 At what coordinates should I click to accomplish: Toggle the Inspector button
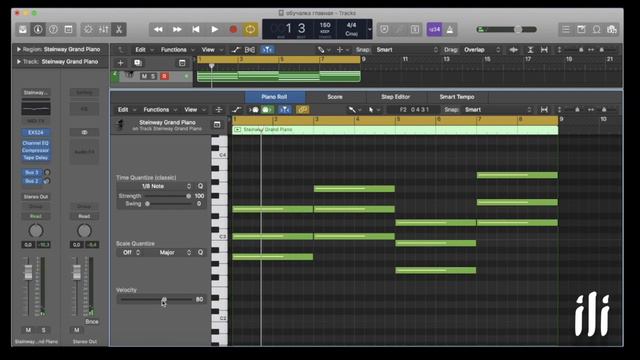[38, 29]
